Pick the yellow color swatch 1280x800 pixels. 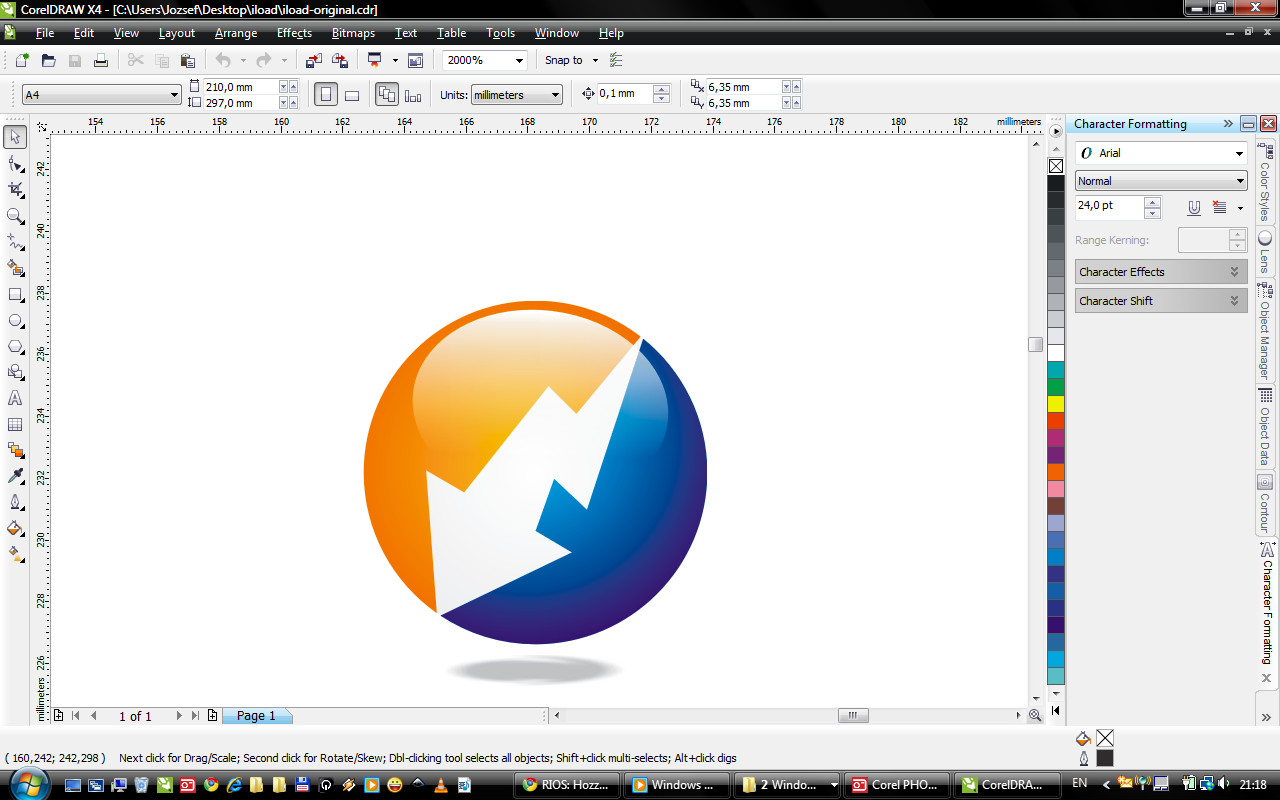[1056, 404]
